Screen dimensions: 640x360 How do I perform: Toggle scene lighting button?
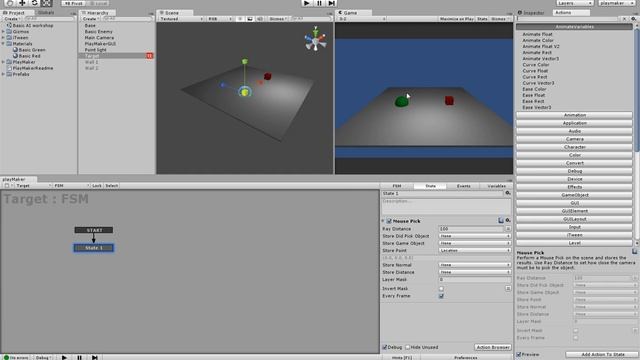[240, 19]
